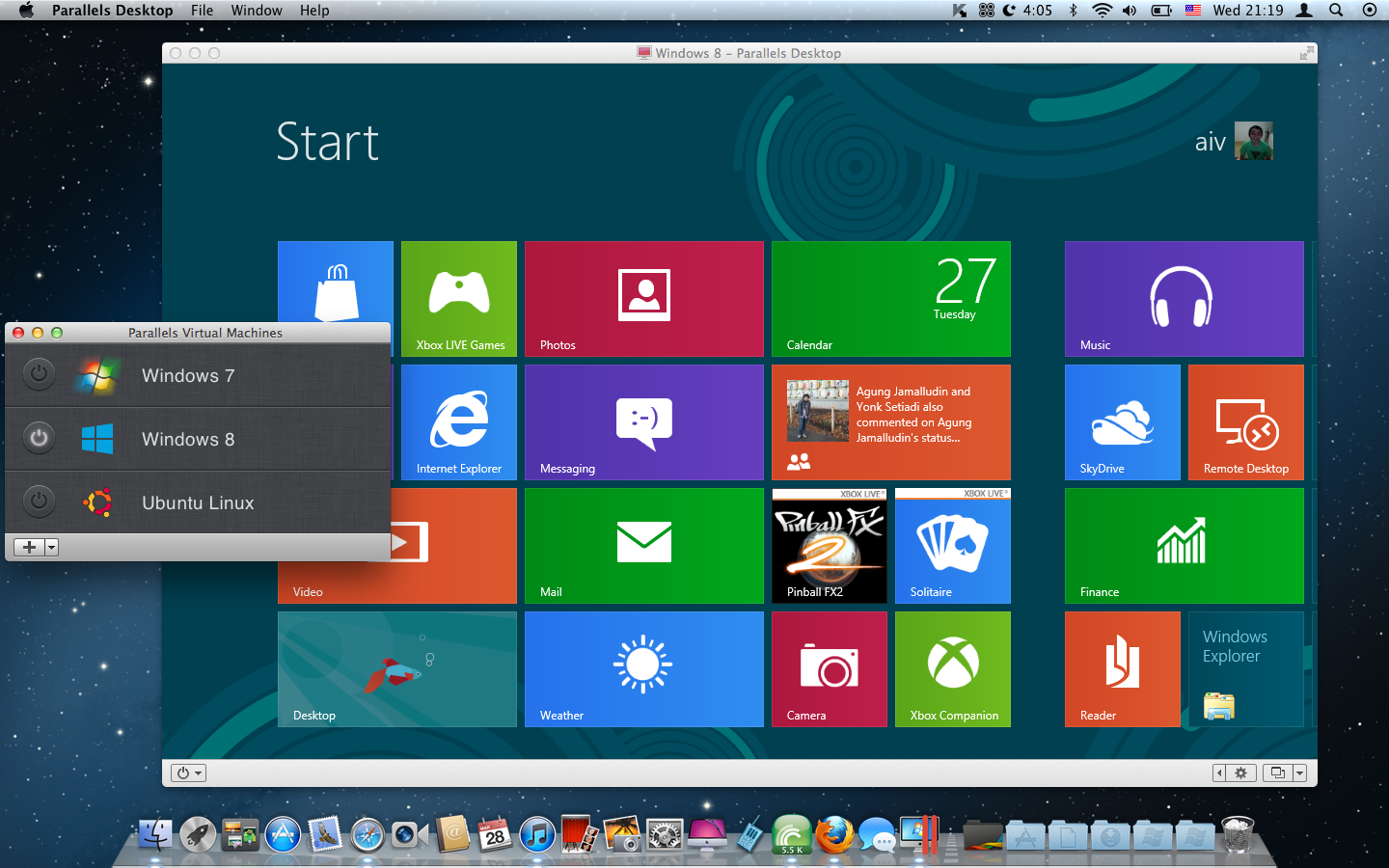
Task: Open the power dropdown in VM window status bar
Action: coord(188,773)
